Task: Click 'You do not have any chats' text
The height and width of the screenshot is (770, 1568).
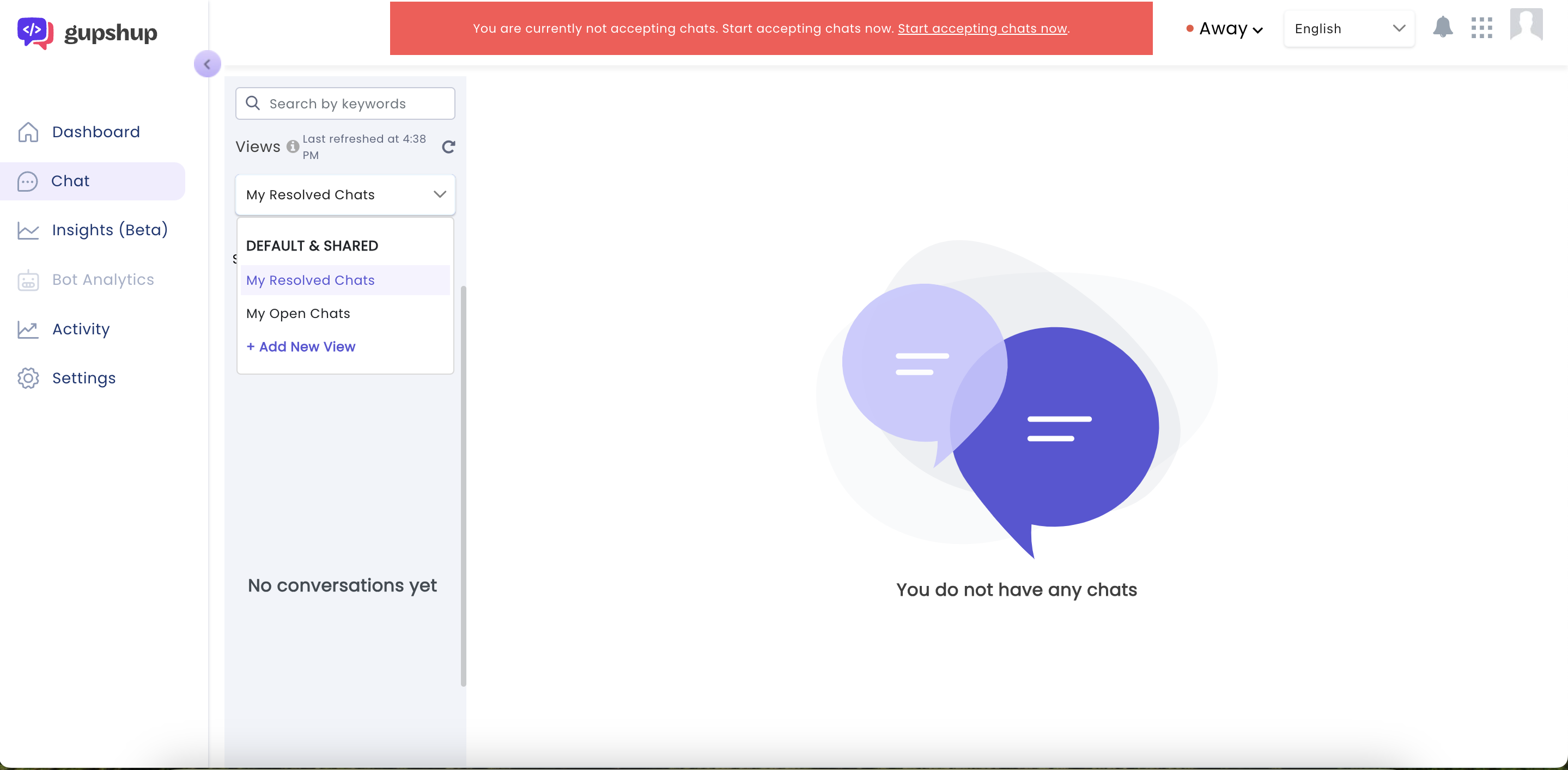Action: (1017, 589)
